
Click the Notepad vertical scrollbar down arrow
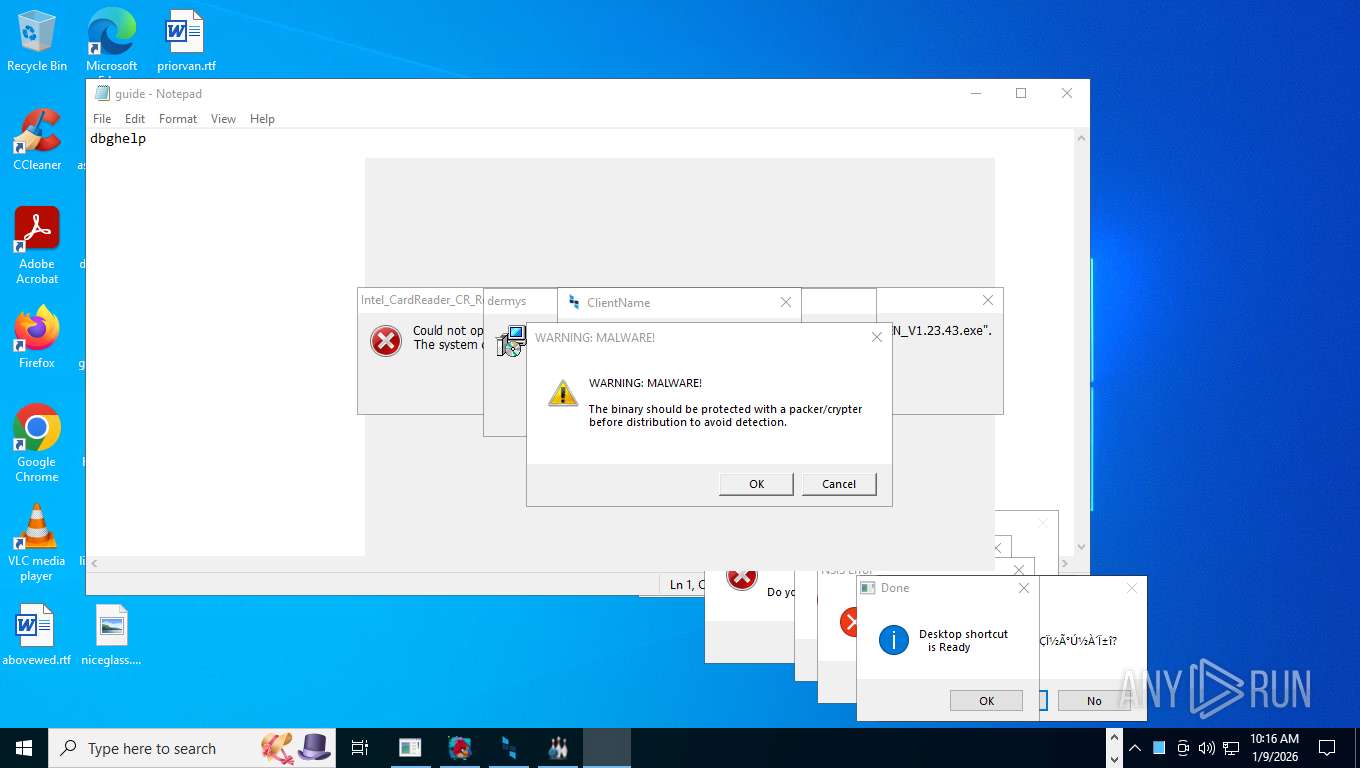1080,547
